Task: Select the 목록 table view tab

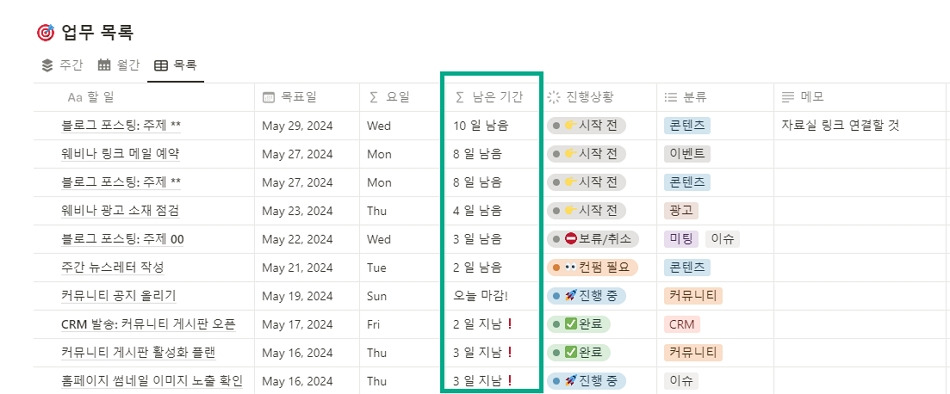Action: 175,65
